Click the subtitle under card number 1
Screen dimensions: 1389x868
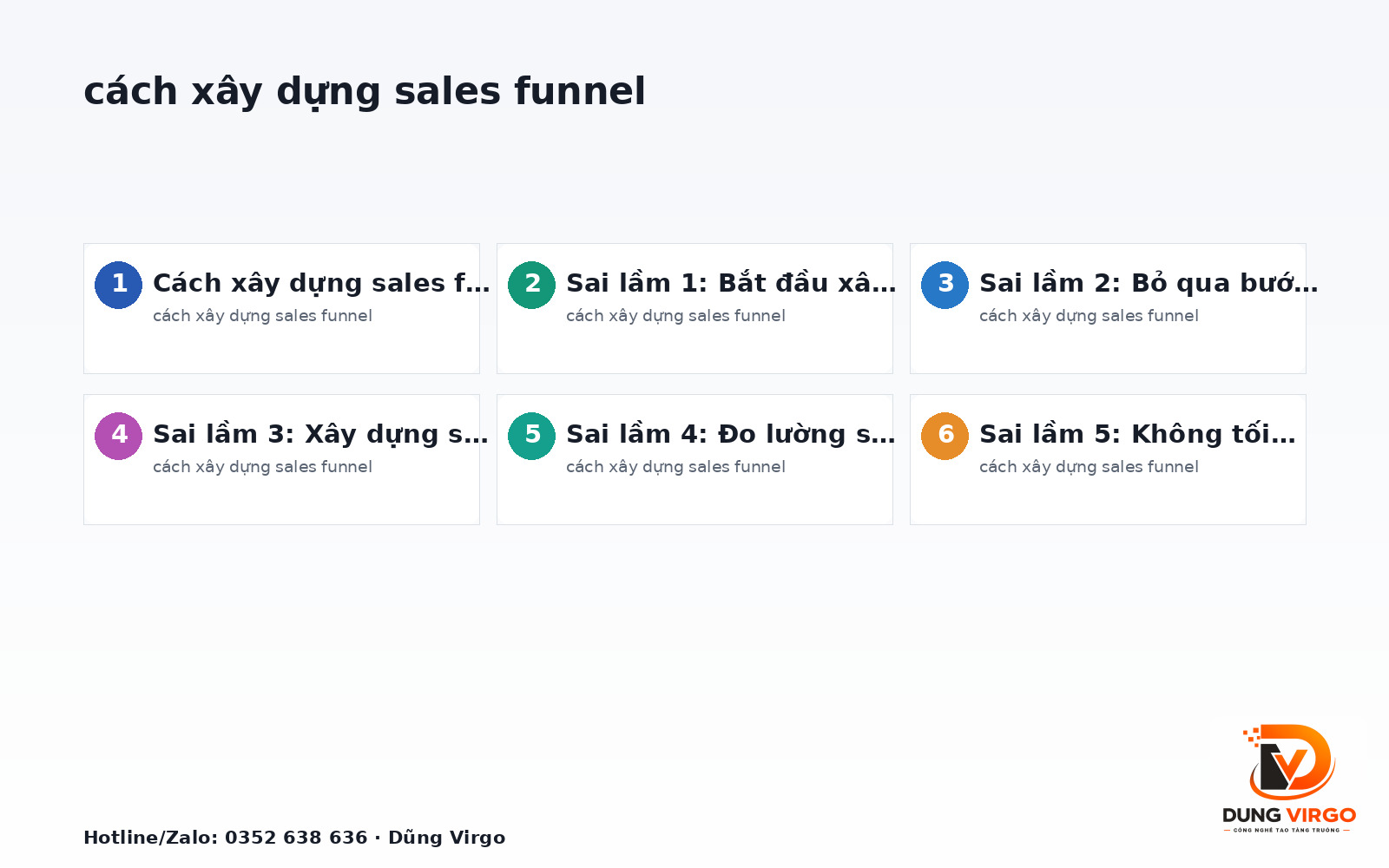pyautogui.click(x=262, y=316)
